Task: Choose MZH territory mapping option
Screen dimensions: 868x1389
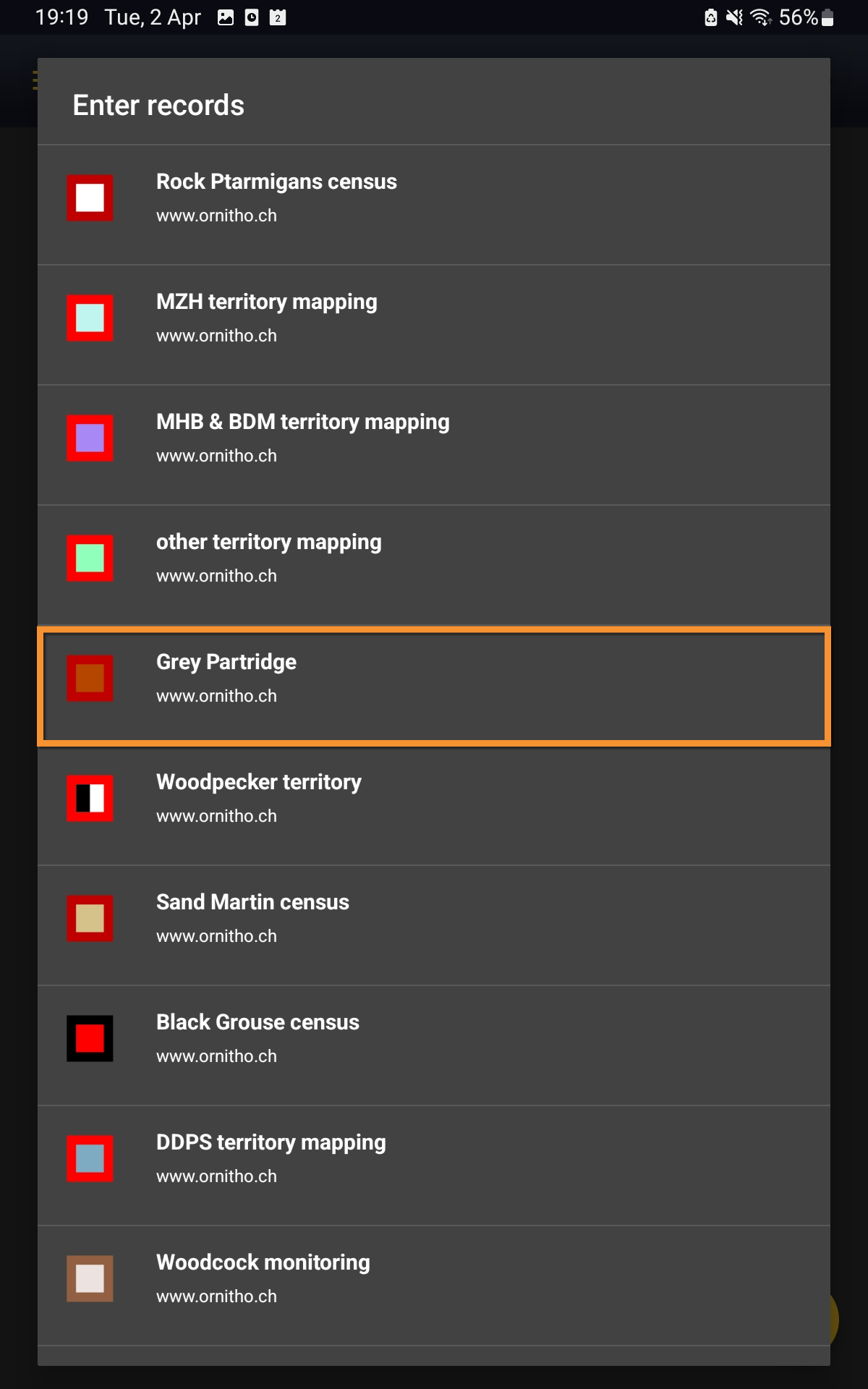Action: coord(434,318)
